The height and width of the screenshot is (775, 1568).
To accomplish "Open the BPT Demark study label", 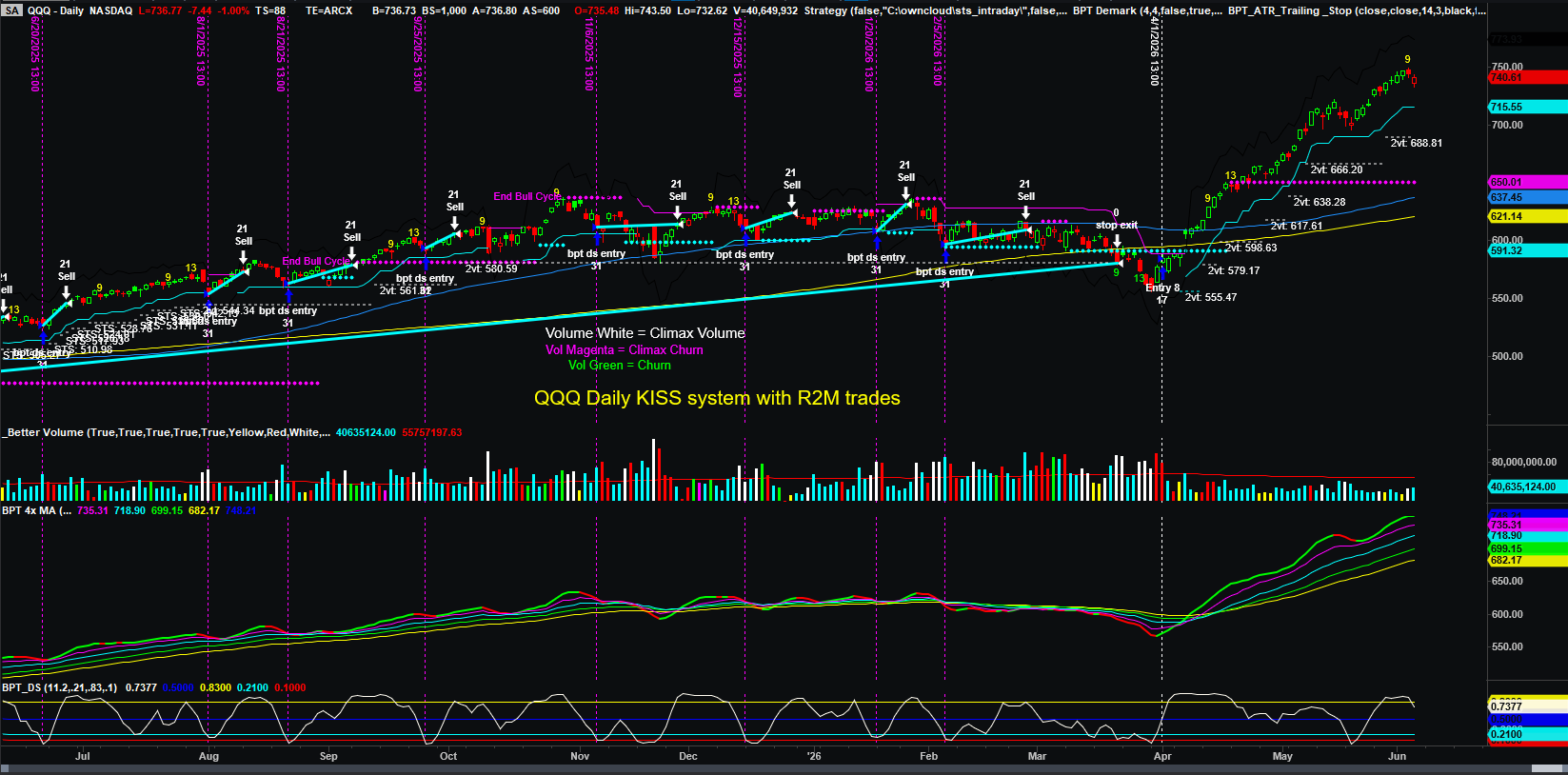I will click(x=1147, y=10).
